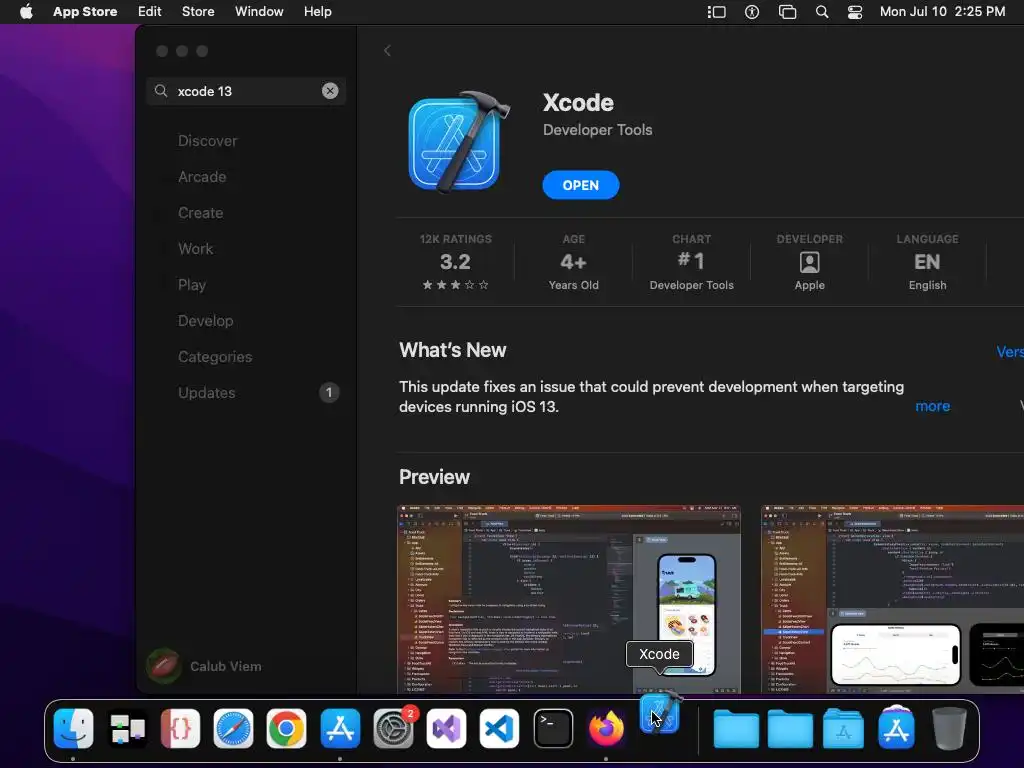Open the diagram-windows app icon in dock

coord(127,728)
